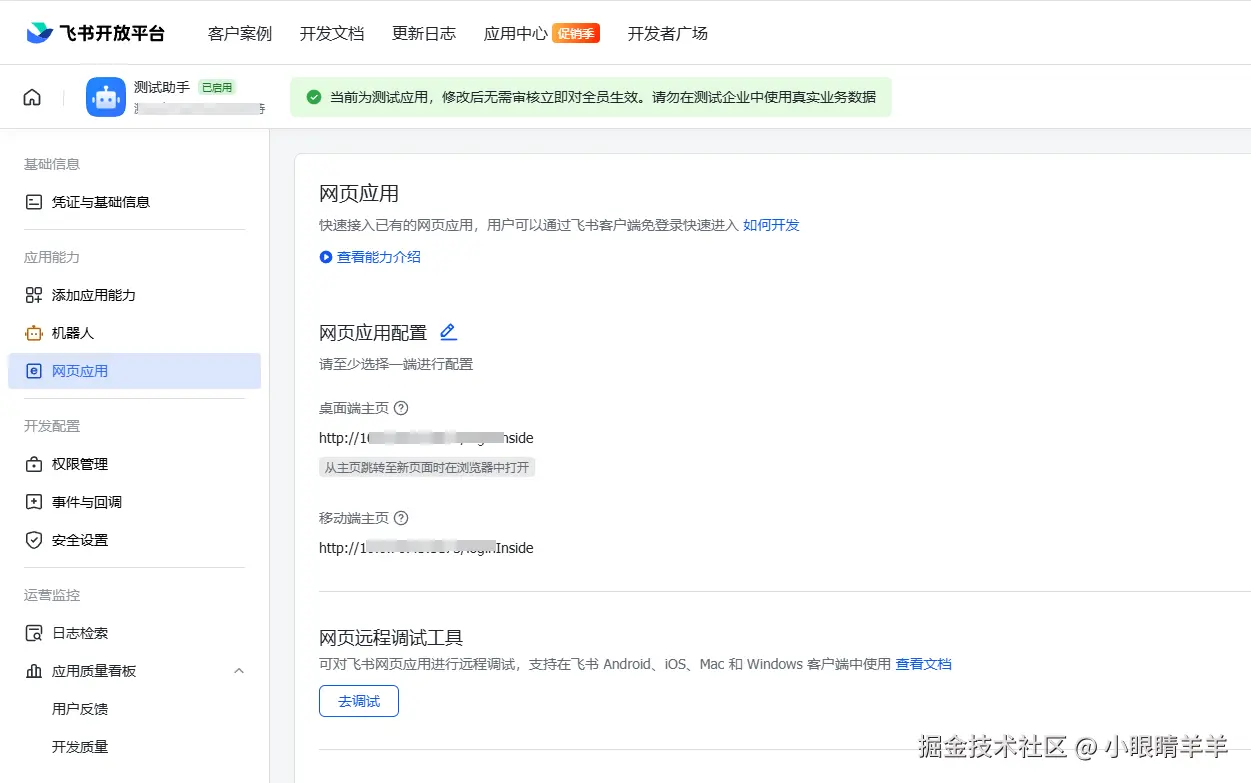Open the 开发文档 nav item

pyautogui.click(x=332, y=33)
